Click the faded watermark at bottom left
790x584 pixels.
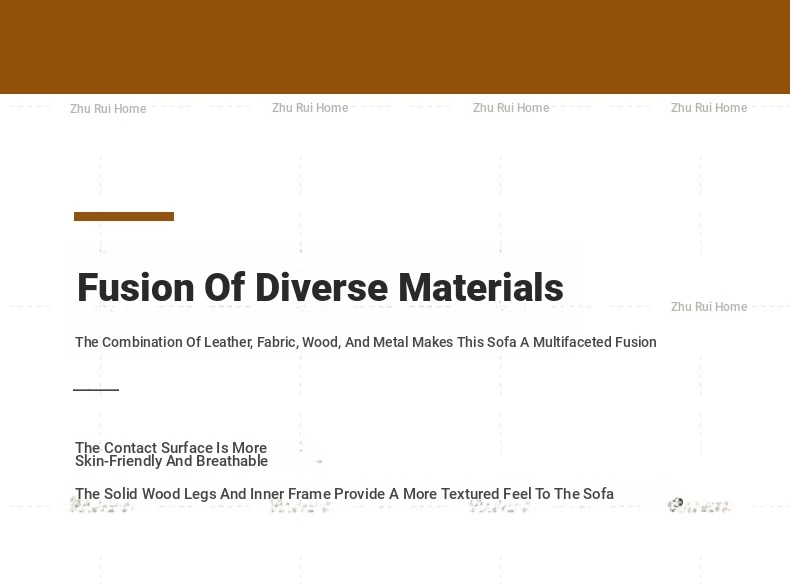click(x=101, y=507)
